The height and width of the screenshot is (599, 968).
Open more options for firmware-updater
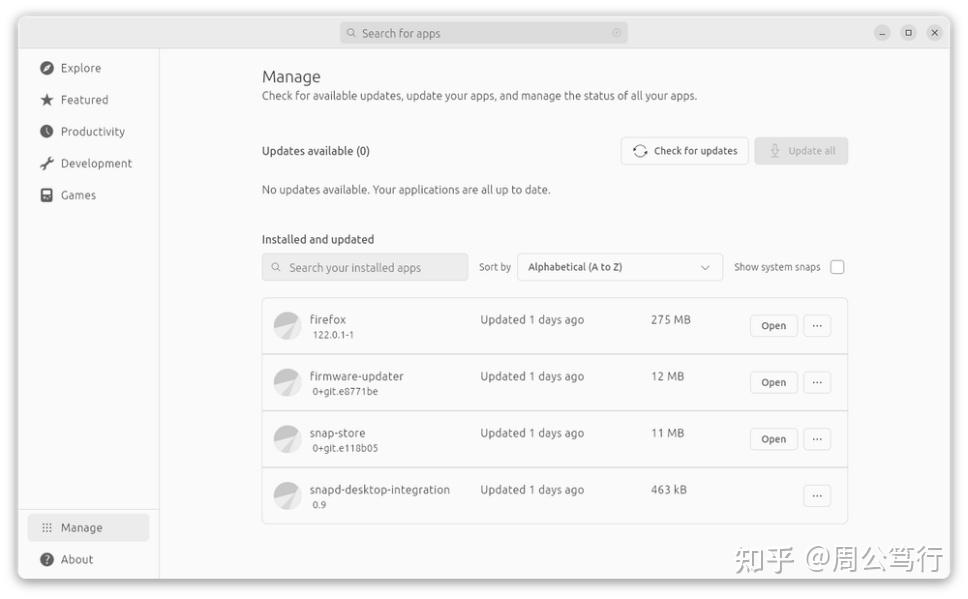[817, 383]
